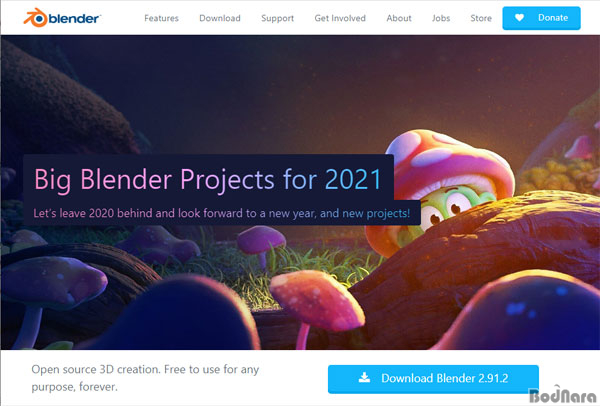
Task: Click the mushroom character in hero image
Action: (x=444, y=188)
